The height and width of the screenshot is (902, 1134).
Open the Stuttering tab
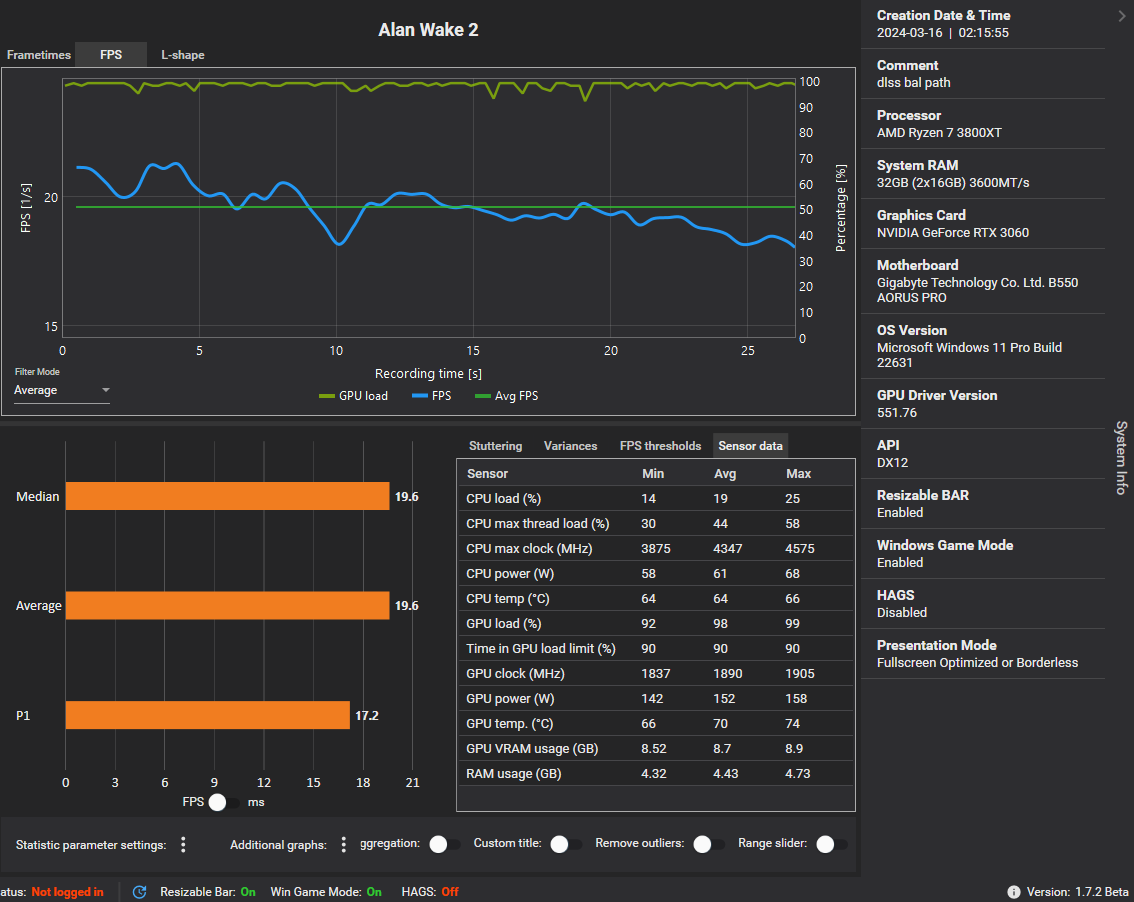pyautogui.click(x=495, y=446)
